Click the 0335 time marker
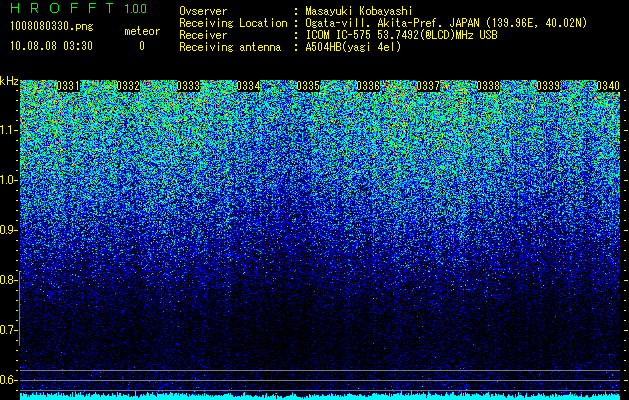The height and width of the screenshot is (400, 629). [x=308, y=86]
